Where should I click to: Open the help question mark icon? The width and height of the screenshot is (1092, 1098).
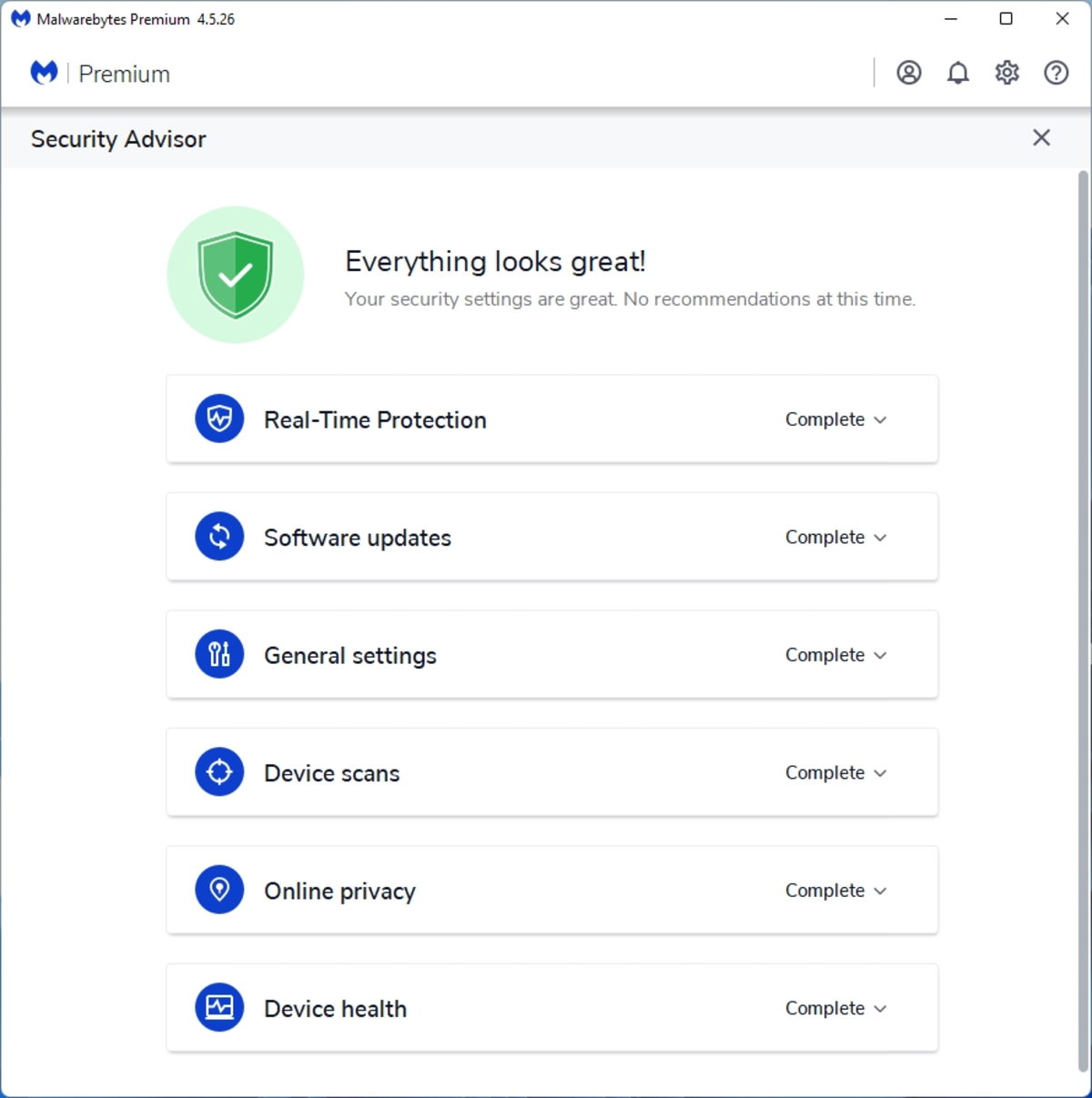coord(1056,73)
